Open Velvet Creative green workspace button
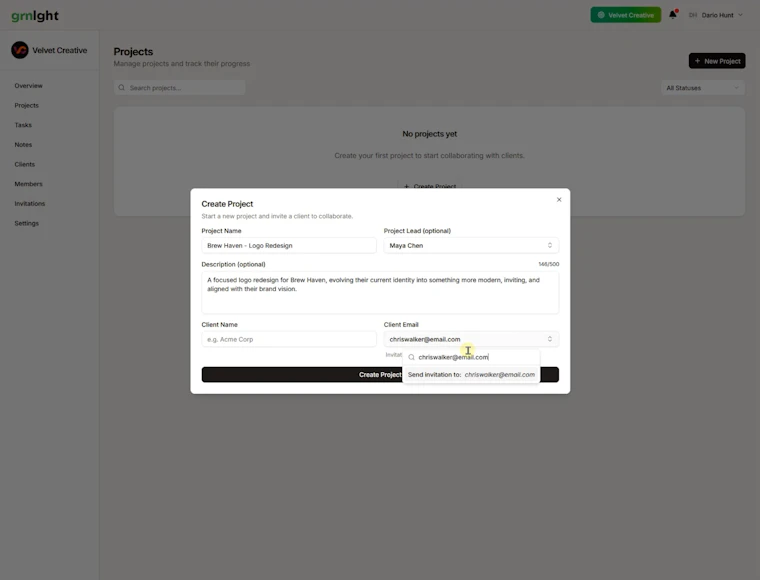Image resolution: width=760 pixels, height=580 pixels. point(625,15)
